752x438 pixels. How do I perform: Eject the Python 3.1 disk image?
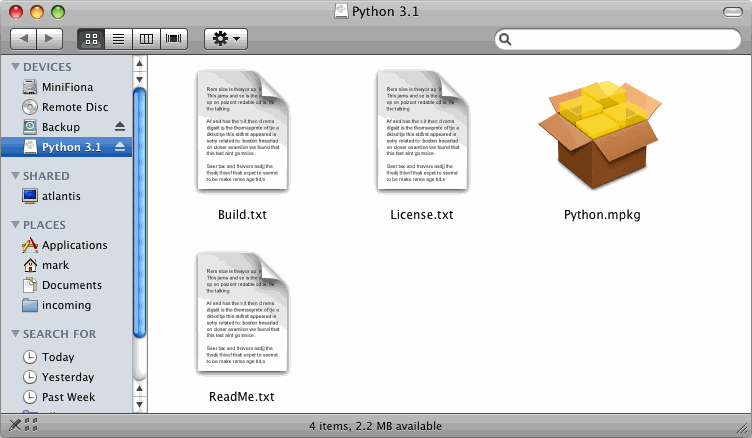[x=120, y=147]
